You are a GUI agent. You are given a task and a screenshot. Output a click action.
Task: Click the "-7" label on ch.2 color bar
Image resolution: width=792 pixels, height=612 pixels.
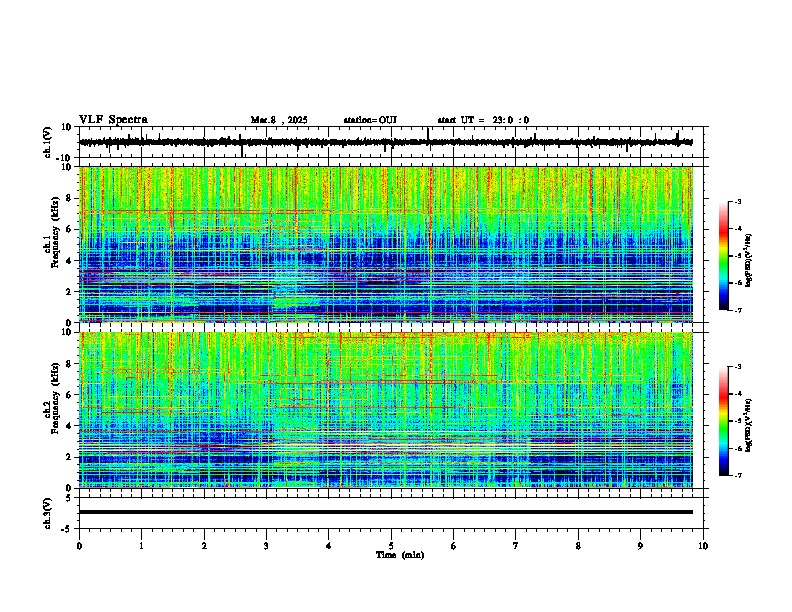[x=738, y=475]
